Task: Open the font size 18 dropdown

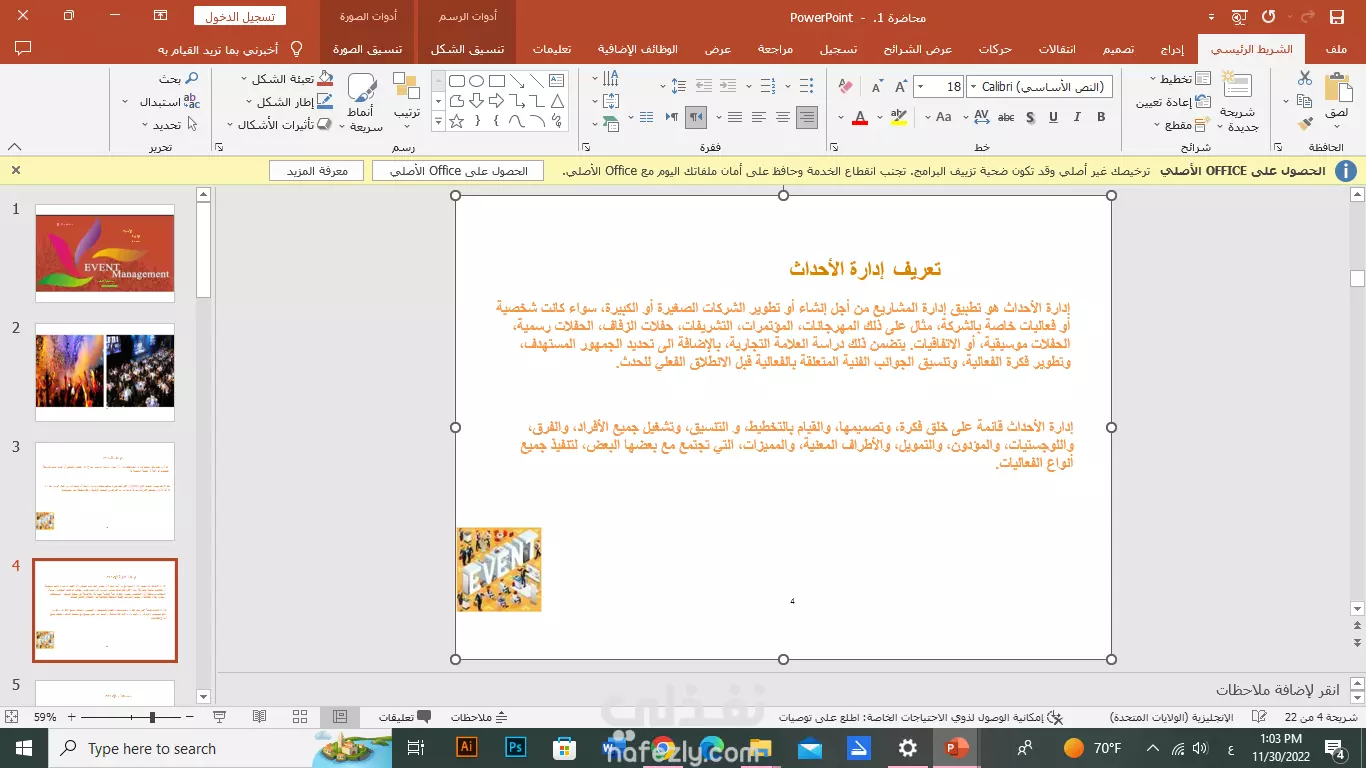Action: point(920,87)
